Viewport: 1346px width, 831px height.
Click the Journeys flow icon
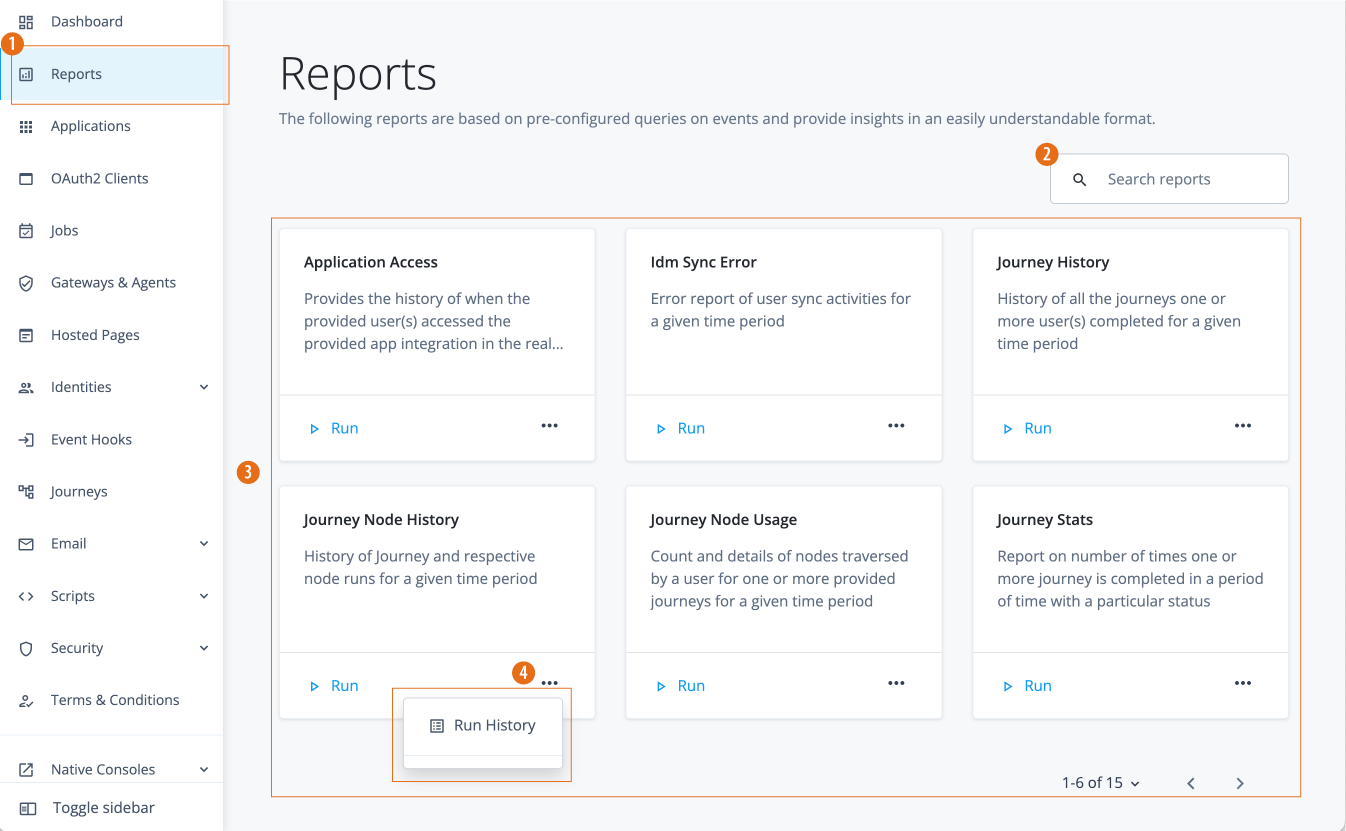coord(26,491)
